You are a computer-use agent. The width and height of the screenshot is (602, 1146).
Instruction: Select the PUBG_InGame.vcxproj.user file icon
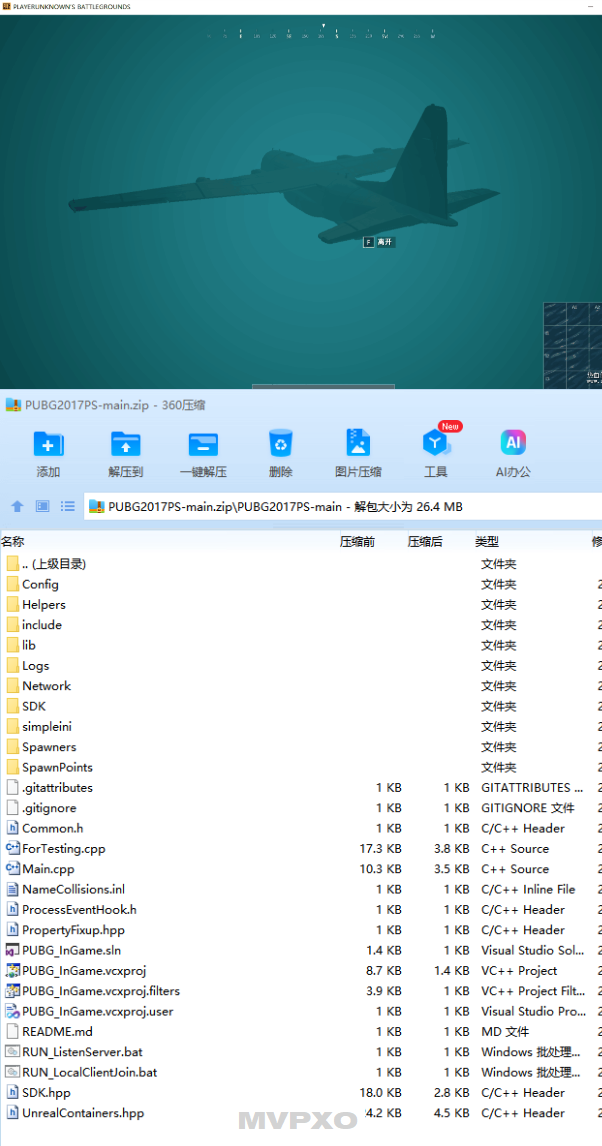coord(12,1012)
